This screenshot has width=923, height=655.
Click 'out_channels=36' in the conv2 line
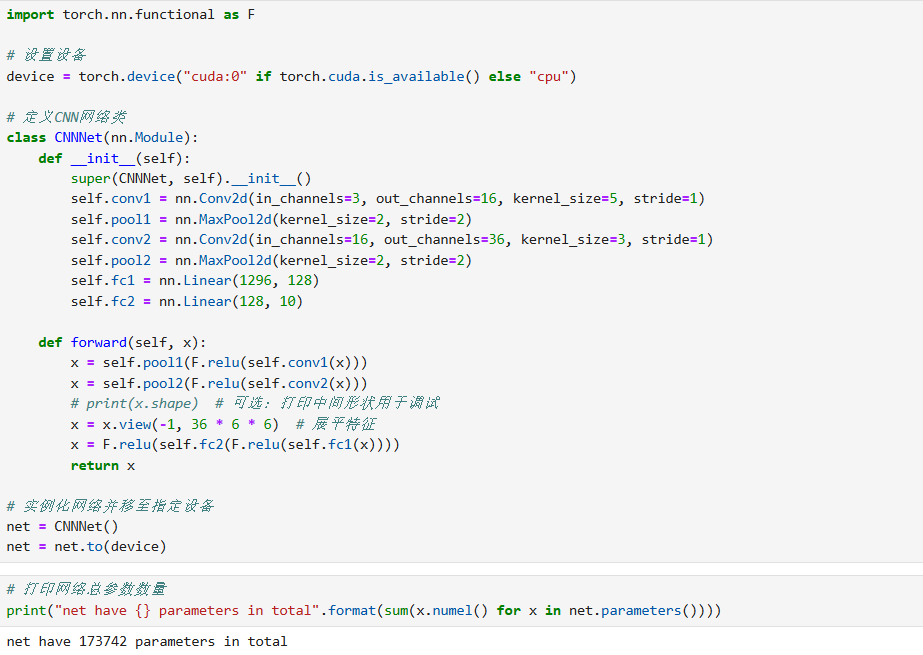tap(444, 240)
